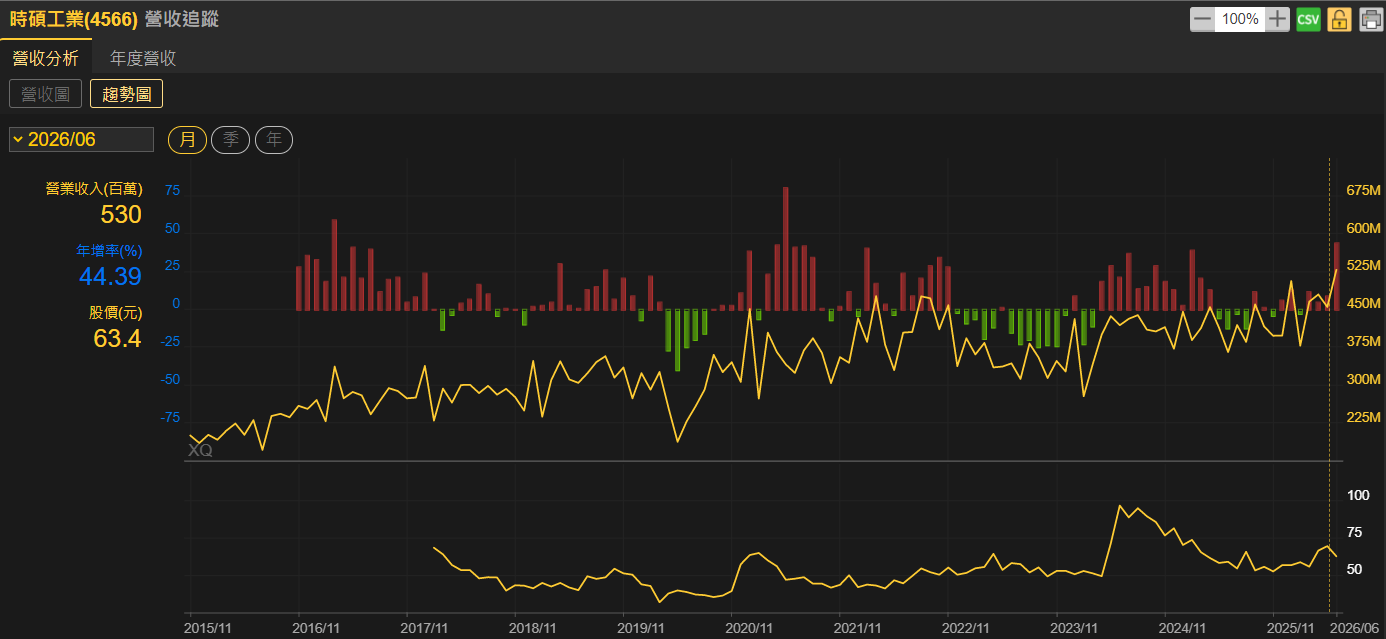Click the 2018/11 axis label
The width and height of the screenshot is (1386, 639).
point(532,628)
